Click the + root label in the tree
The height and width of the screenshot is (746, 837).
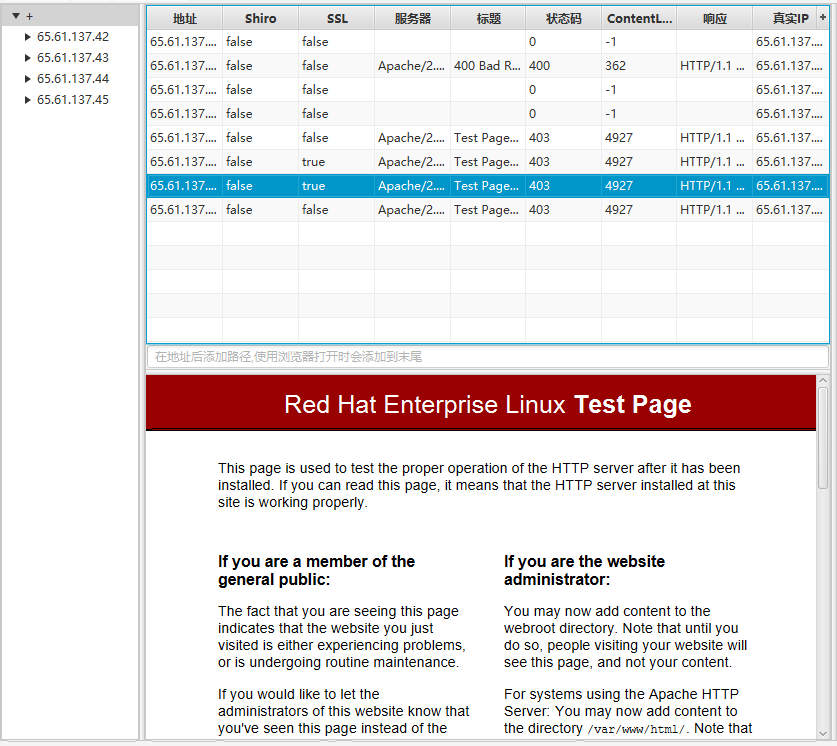[x=29, y=17]
